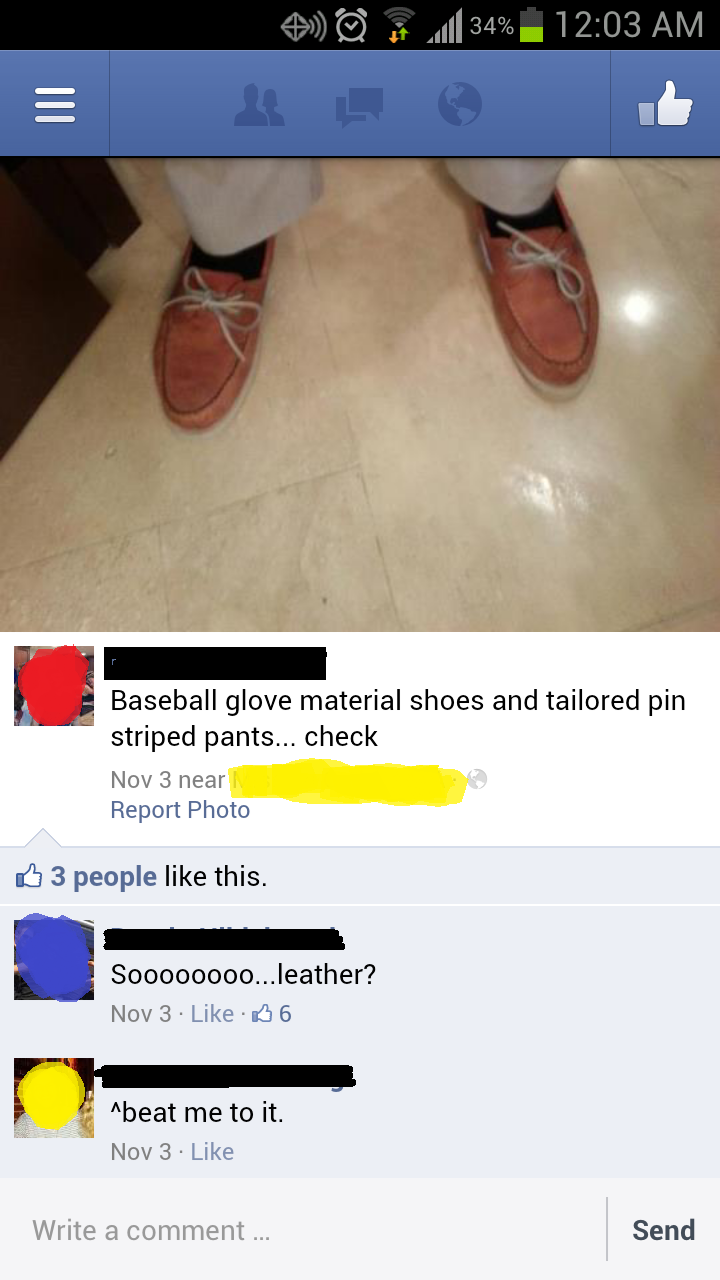View the 3 people who liked this

(104, 877)
